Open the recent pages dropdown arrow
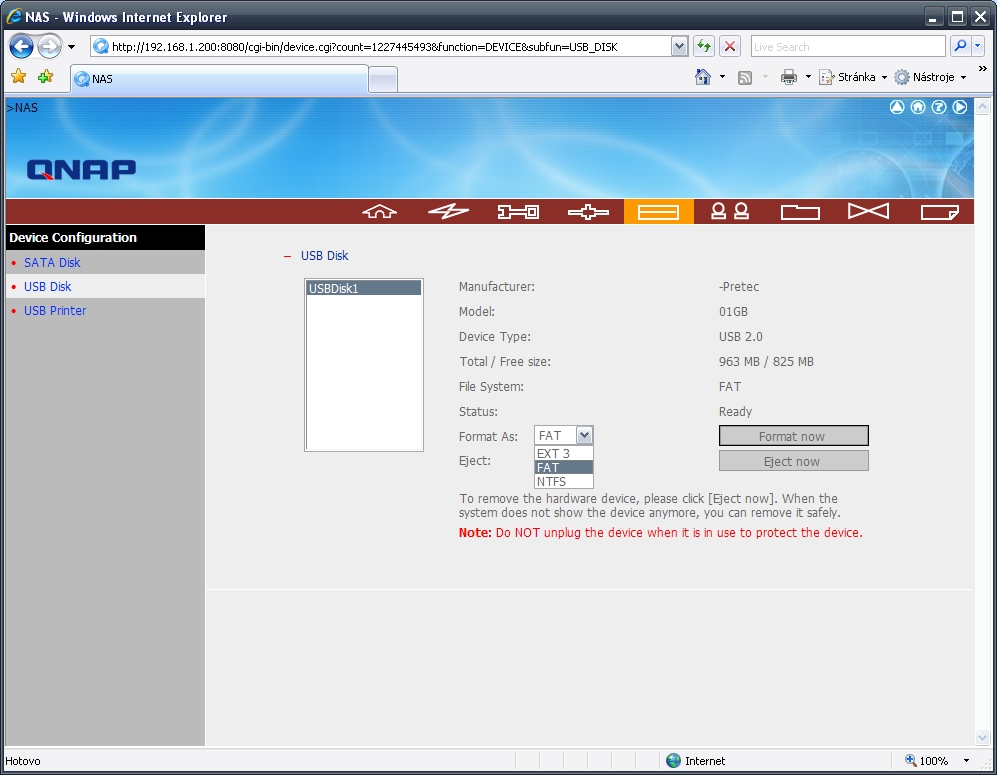Viewport: 997px width, 775px height. click(71, 47)
